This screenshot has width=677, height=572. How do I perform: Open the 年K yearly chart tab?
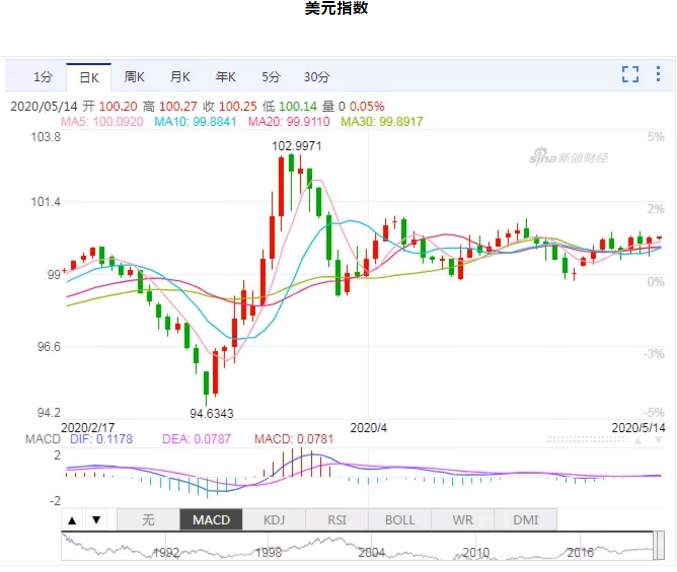pos(225,77)
